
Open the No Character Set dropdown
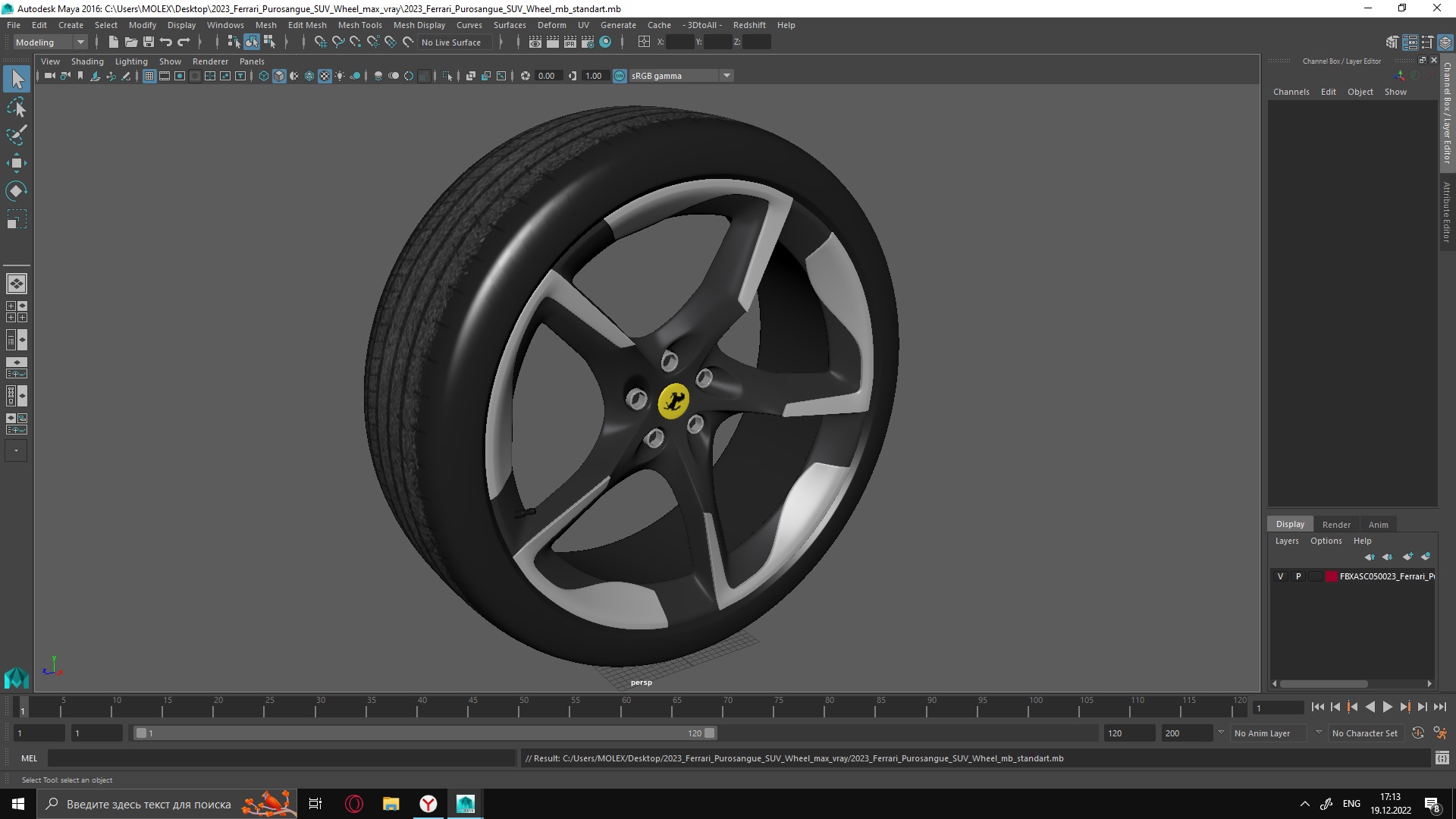1367,733
